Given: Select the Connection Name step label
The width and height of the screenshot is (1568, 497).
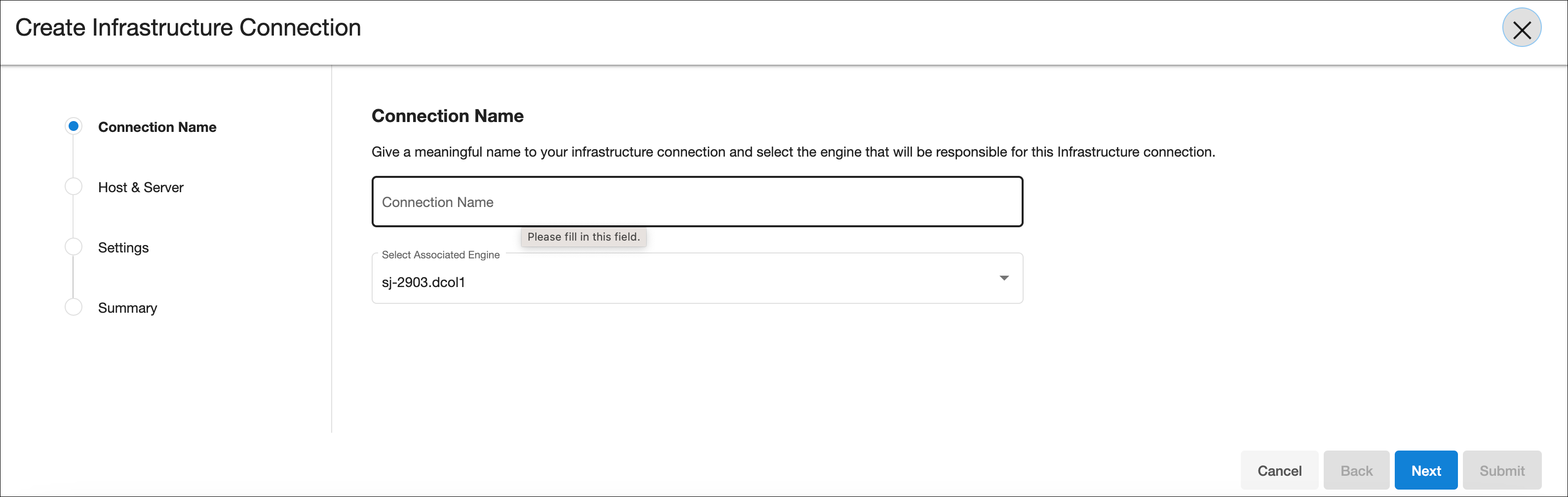Looking at the screenshot, I should click(157, 127).
